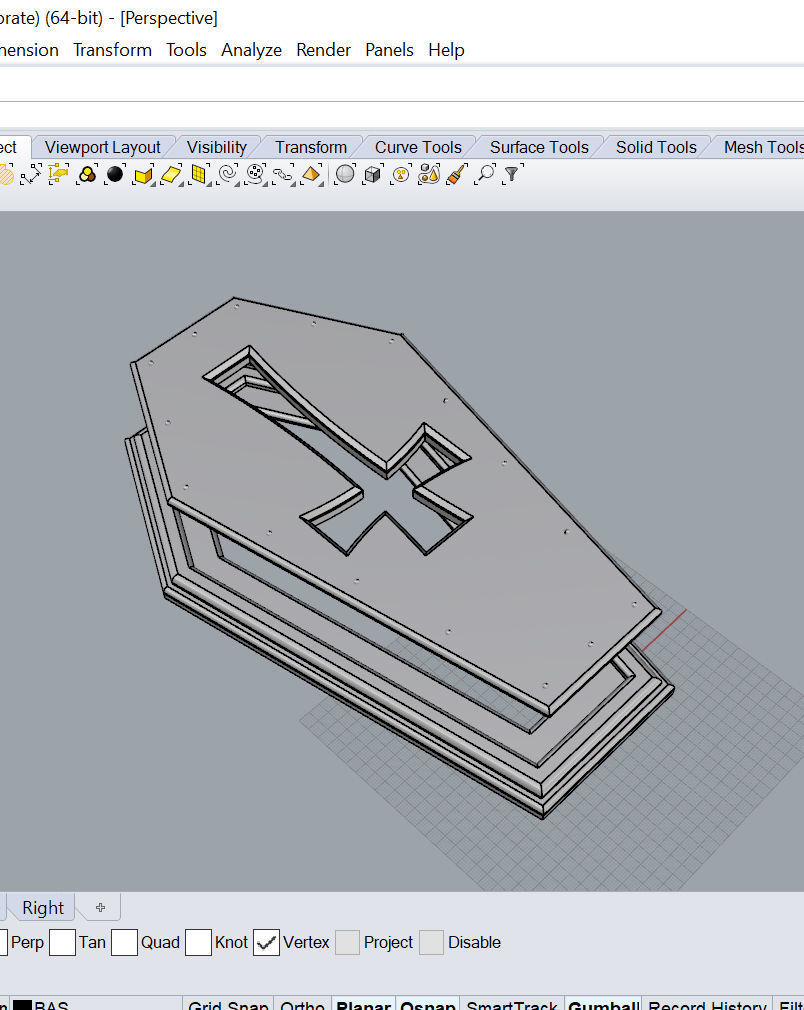
Task: Toggle Ortho mode in status bar
Action: (x=302, y=1004)
